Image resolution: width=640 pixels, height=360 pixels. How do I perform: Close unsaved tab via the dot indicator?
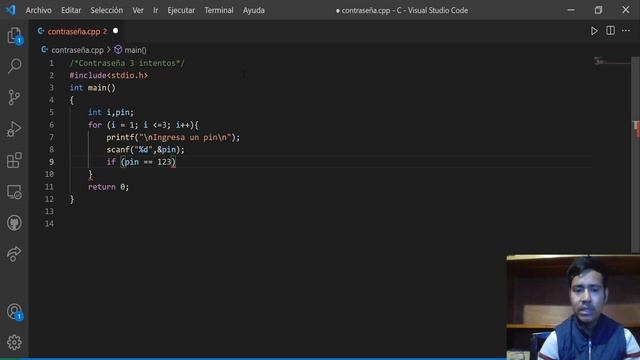click(x=116, y=31)
